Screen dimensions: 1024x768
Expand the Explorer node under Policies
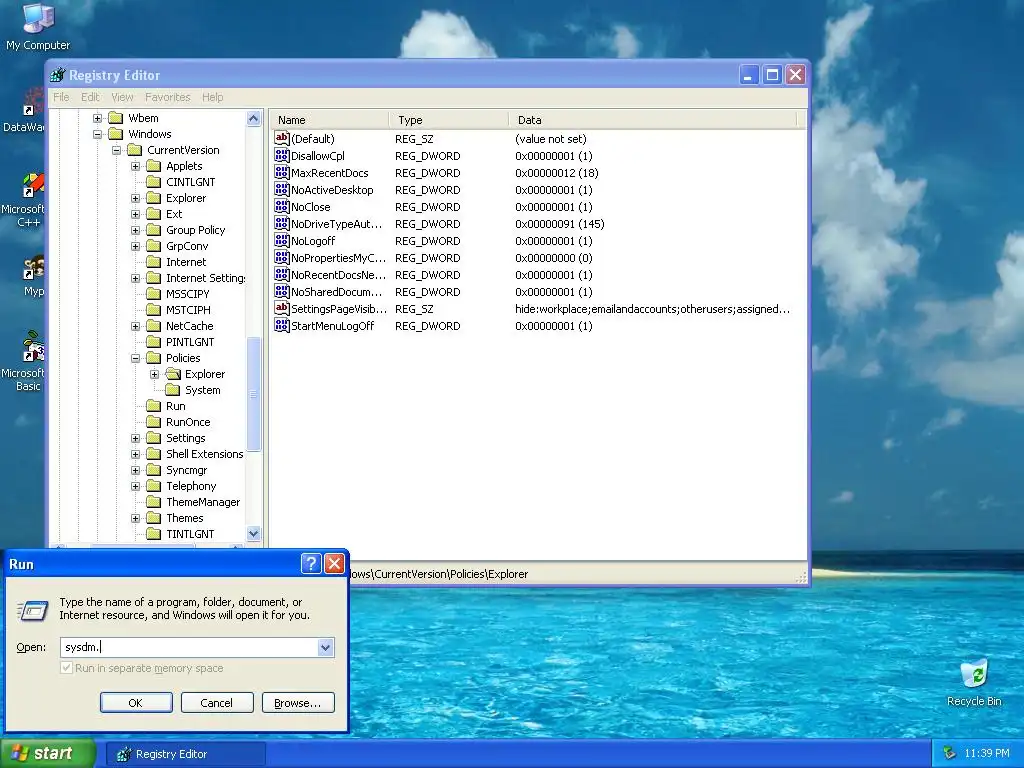154,374
